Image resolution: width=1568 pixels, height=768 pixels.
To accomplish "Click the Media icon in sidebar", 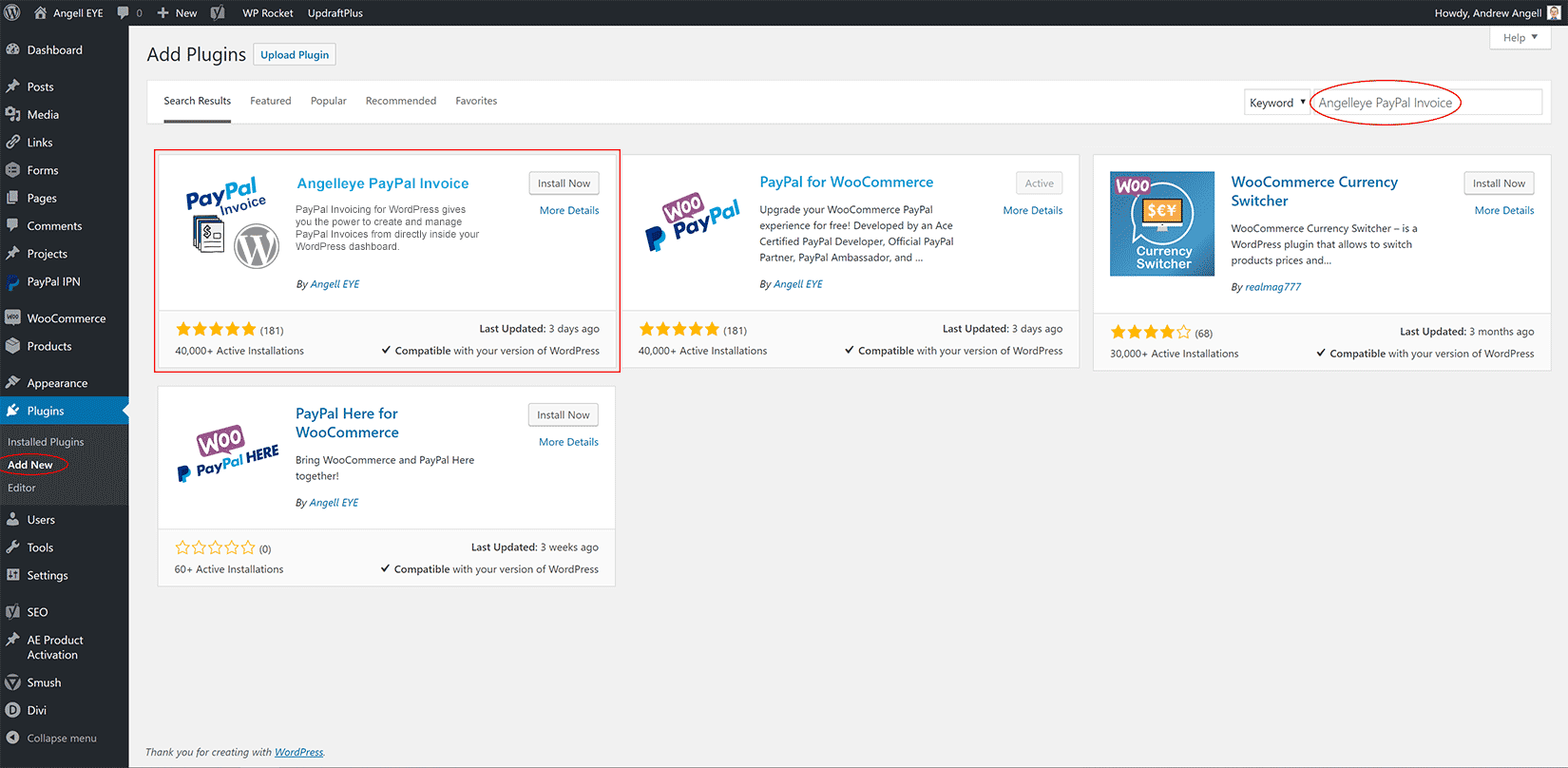I will click(12, 114).
